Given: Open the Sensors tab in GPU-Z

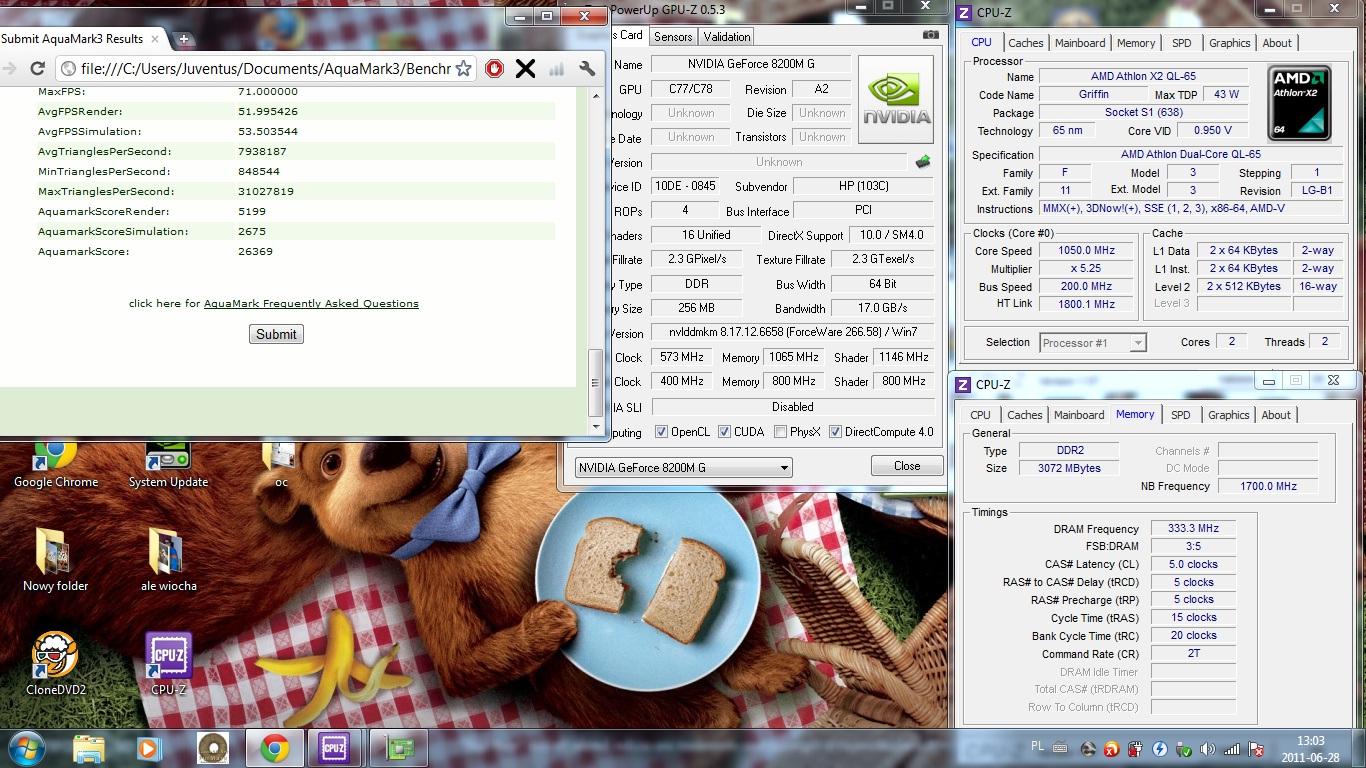Looking at the screenshot, I should pyautogui.click(x=673, y=37).
